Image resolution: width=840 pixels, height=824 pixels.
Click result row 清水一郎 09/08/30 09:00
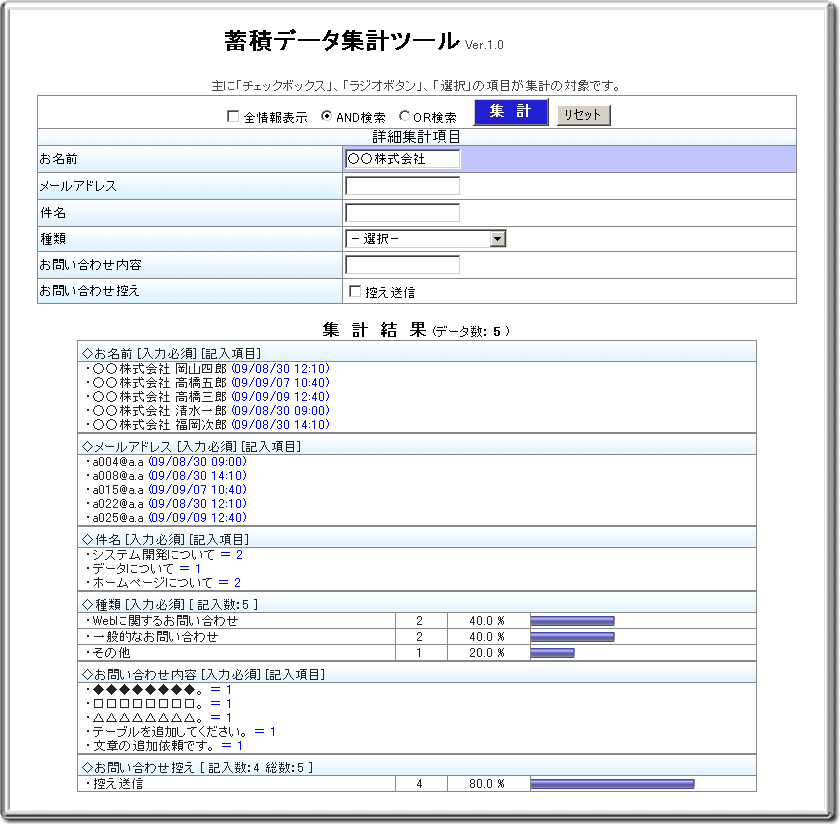[208, 410]
